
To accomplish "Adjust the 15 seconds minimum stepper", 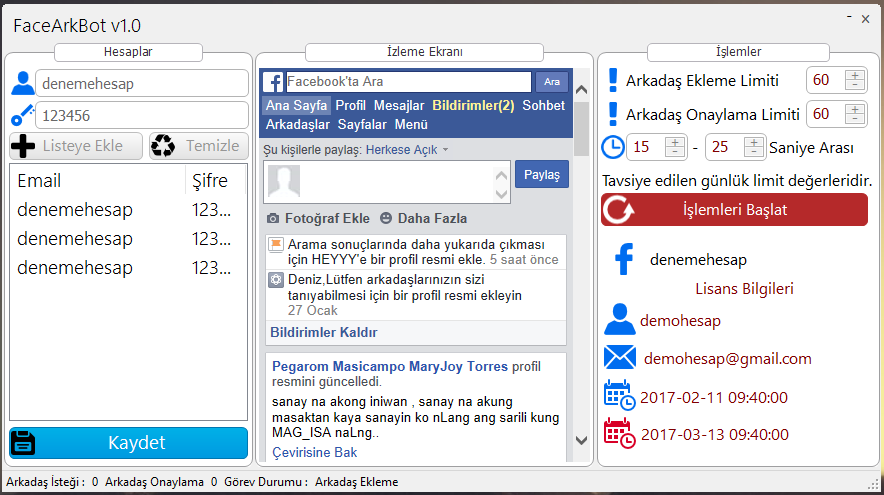I will click(675, 147).
